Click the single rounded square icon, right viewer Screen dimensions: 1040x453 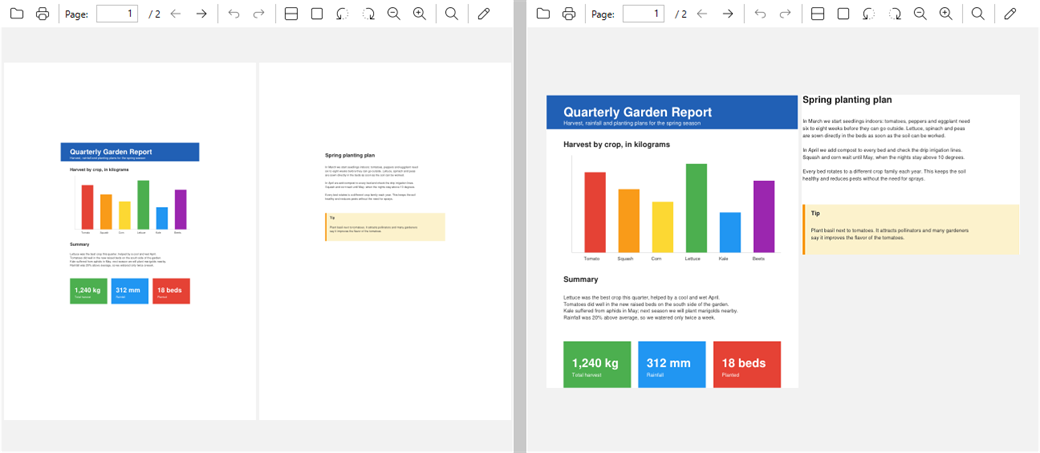click(844, 14)
